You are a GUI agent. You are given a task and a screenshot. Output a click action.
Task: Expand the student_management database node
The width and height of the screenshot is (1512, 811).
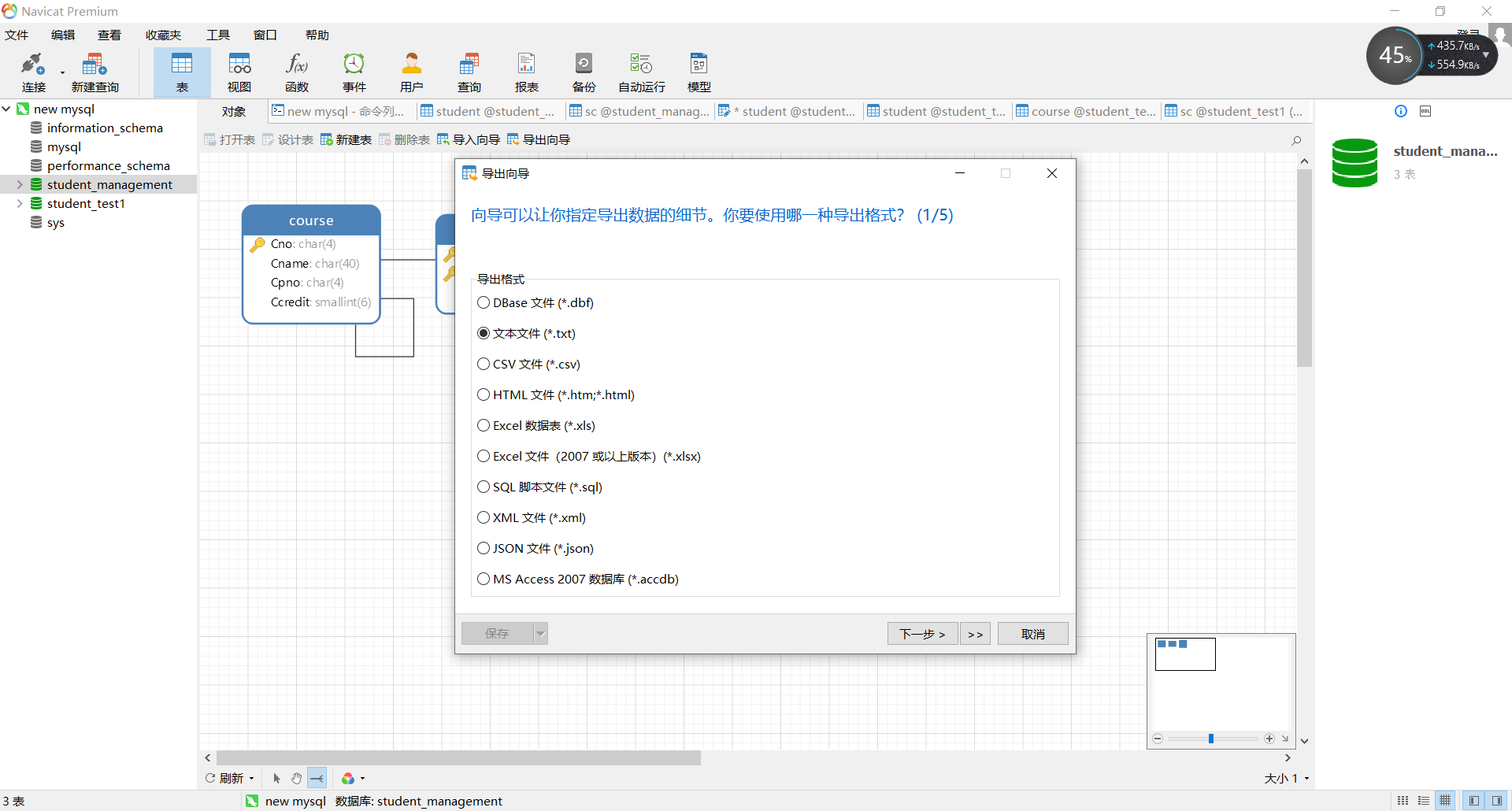pyautogui.click(x=20, y=184)
